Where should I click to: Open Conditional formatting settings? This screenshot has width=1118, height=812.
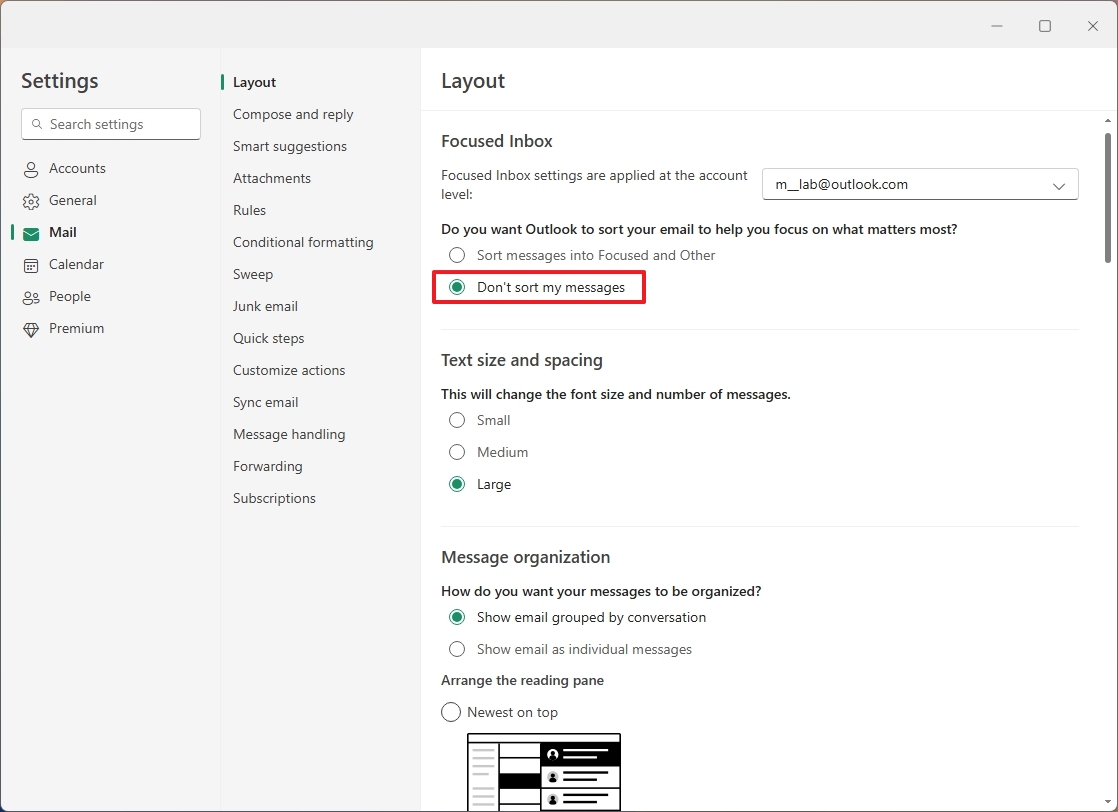coord(303,242)
